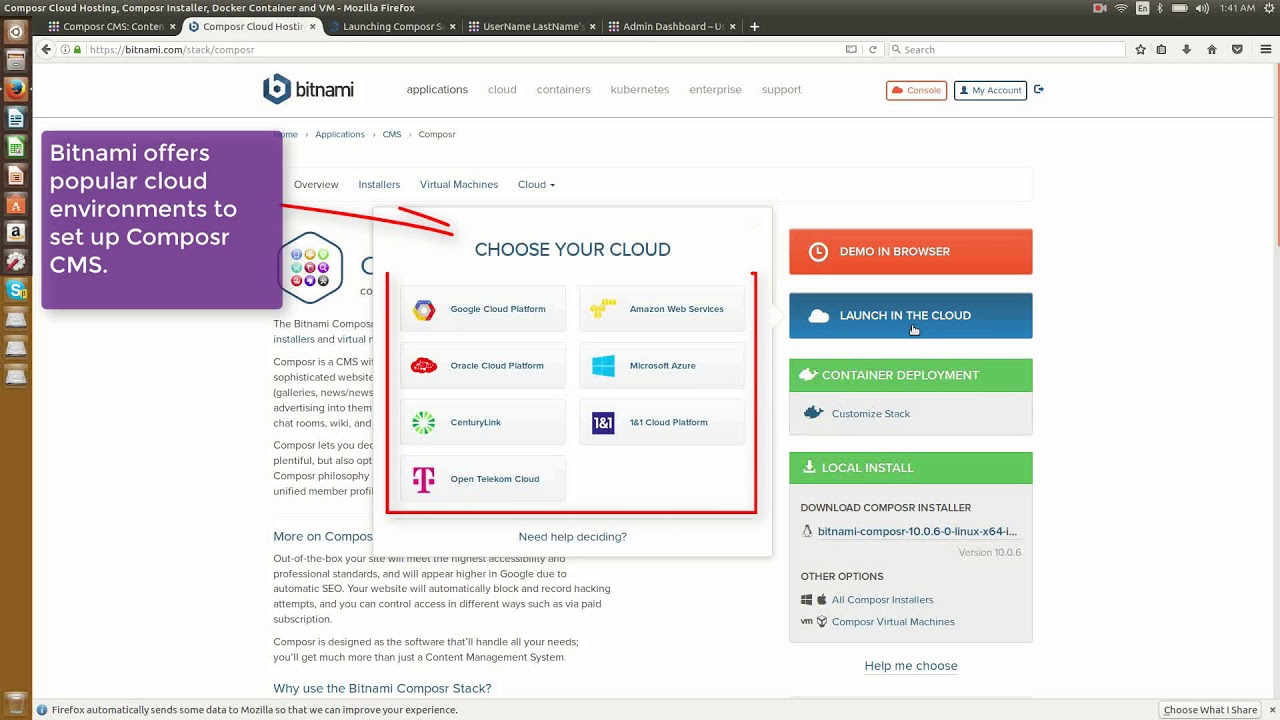Open the enterprise menu item
This screenshot has width=1280, height=720.
pos(715,90)
